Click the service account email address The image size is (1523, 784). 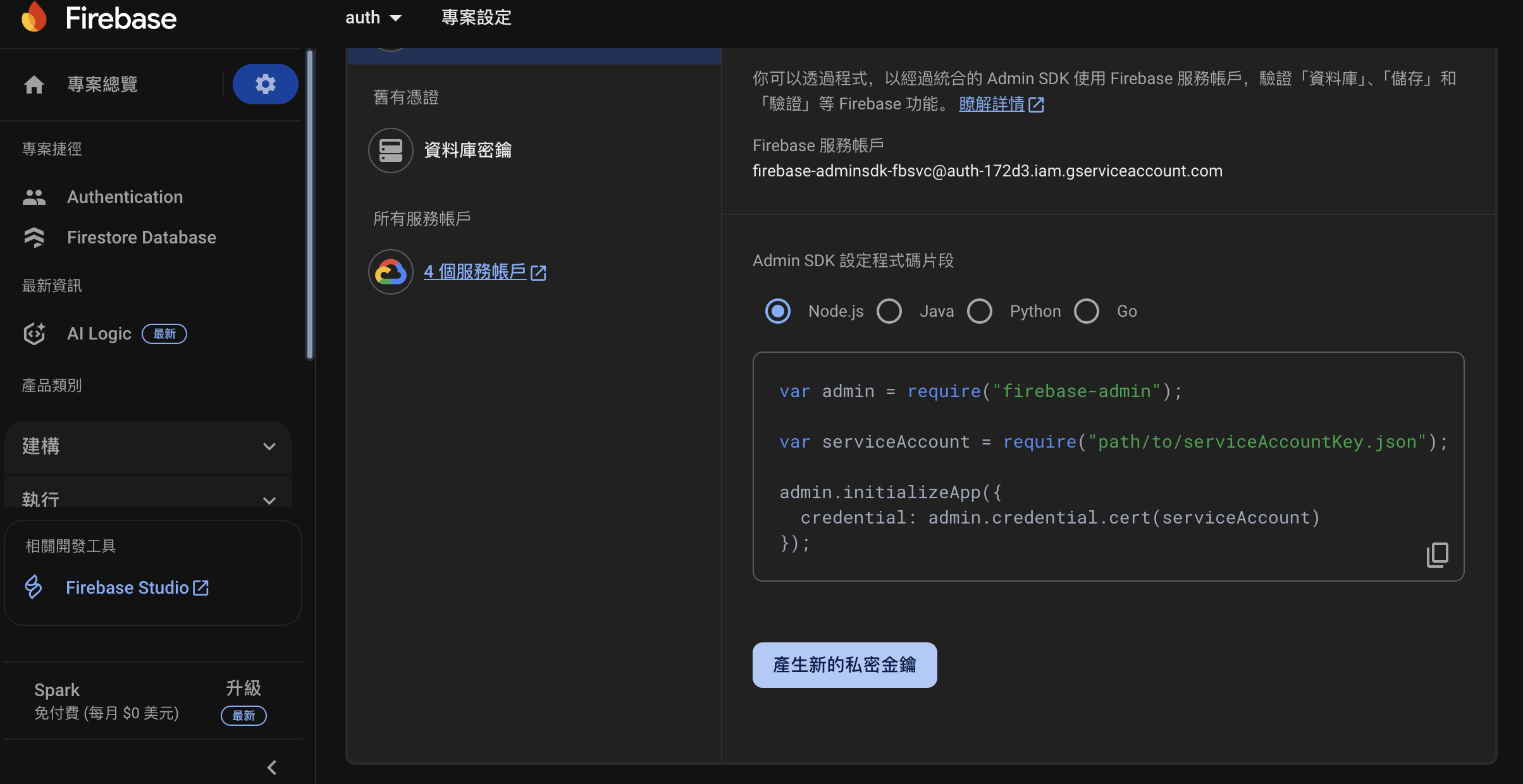987,171
